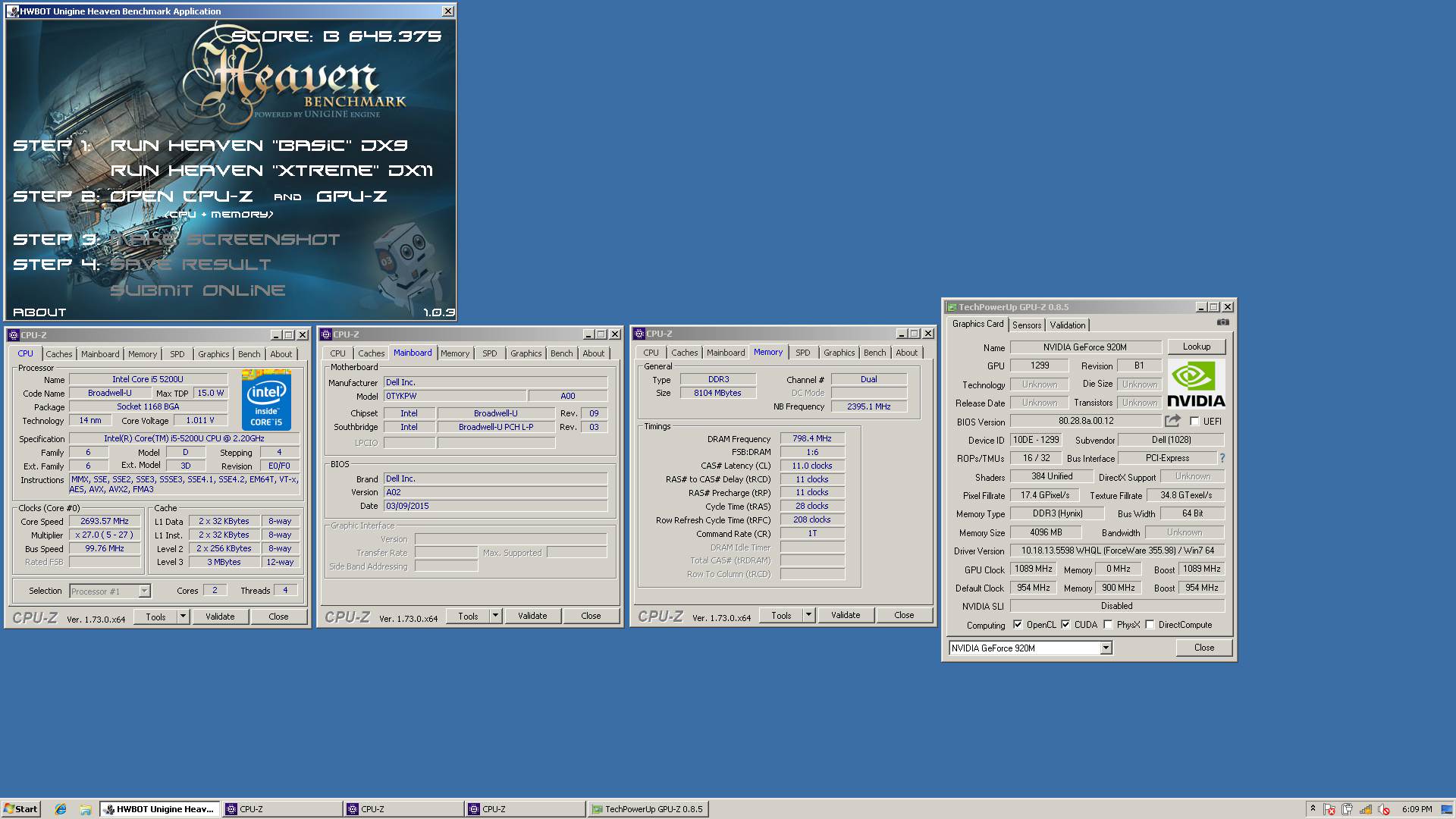Click the GPU-Z title bar icon

[951, 307]
